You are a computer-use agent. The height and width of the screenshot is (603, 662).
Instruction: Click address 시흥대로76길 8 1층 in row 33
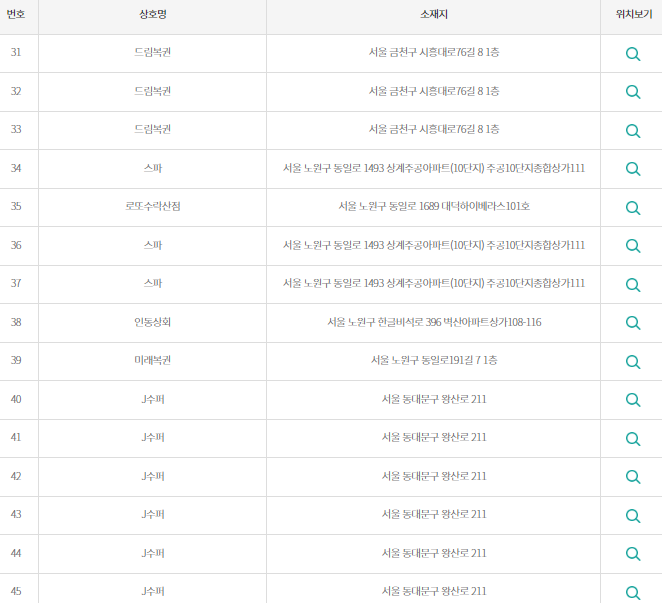coord(459,129)
